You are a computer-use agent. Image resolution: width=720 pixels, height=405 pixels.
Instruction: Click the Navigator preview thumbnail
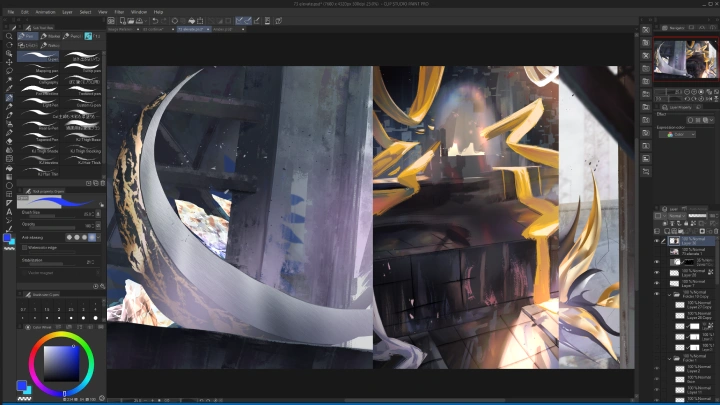[x=685, y=58]
